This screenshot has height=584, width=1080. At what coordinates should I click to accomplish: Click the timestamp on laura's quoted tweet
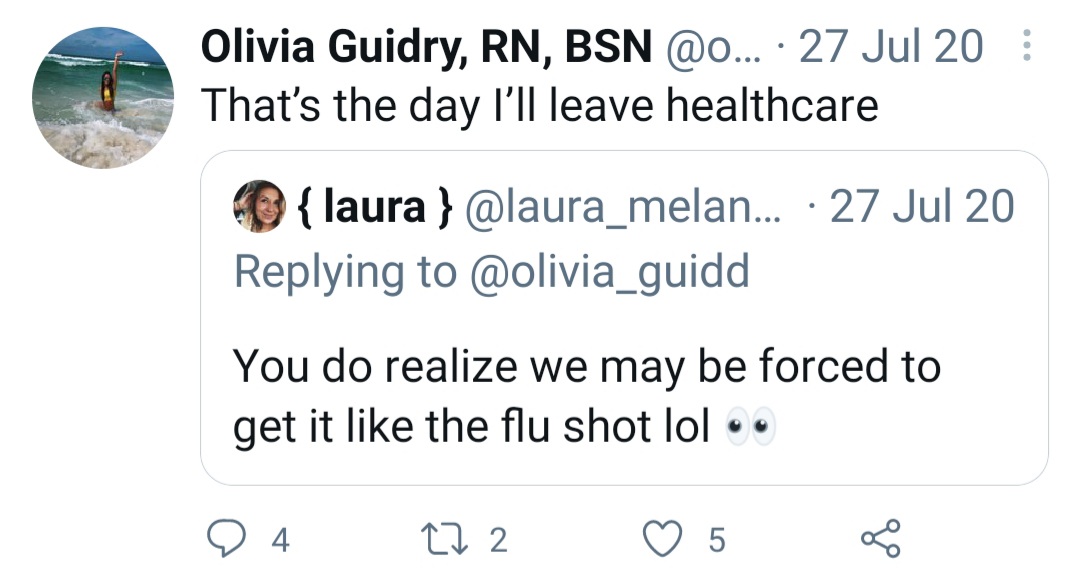[922, 207]
